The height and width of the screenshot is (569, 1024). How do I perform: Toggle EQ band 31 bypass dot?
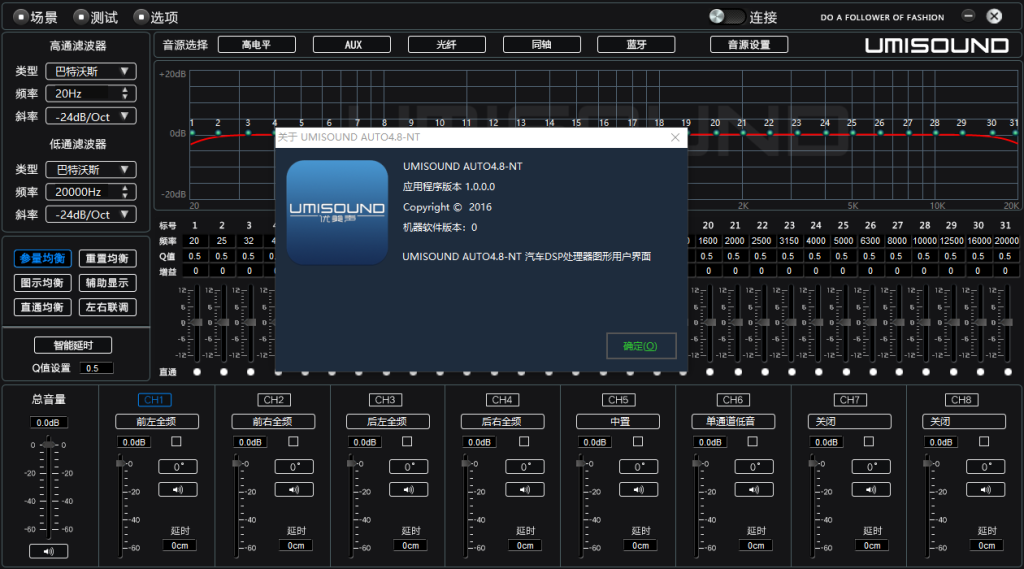click(x=1008, y=372)
